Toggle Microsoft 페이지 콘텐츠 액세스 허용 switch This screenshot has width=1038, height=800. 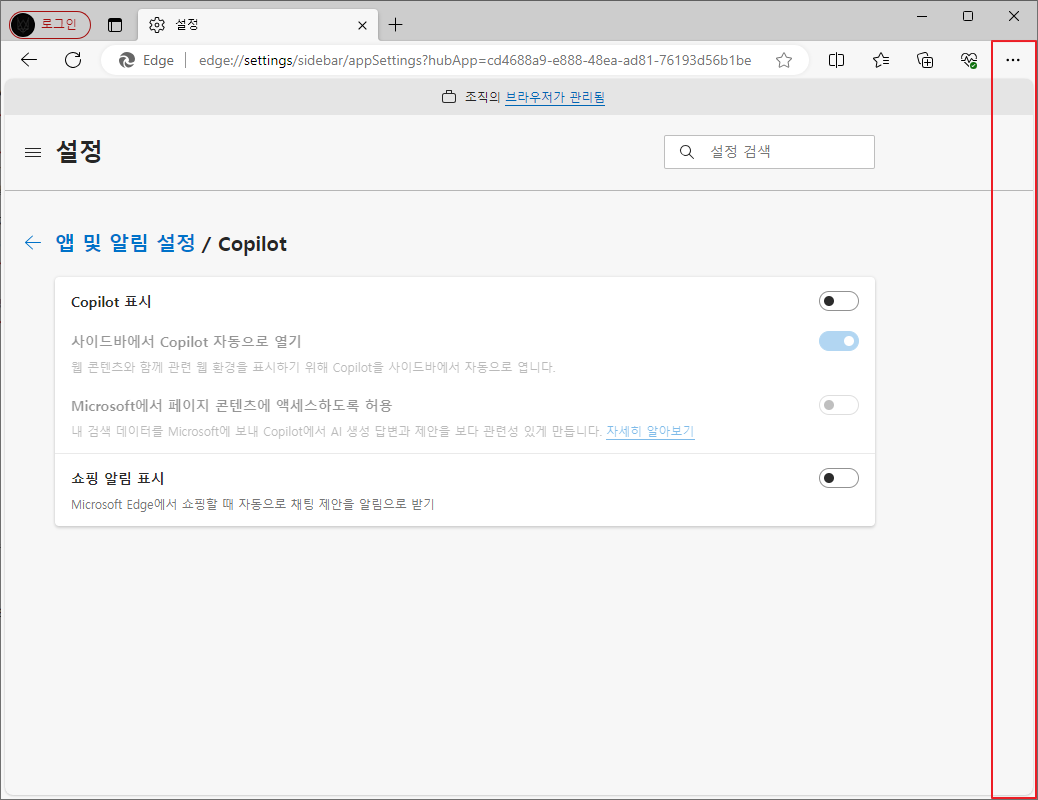tap(839, 405)
